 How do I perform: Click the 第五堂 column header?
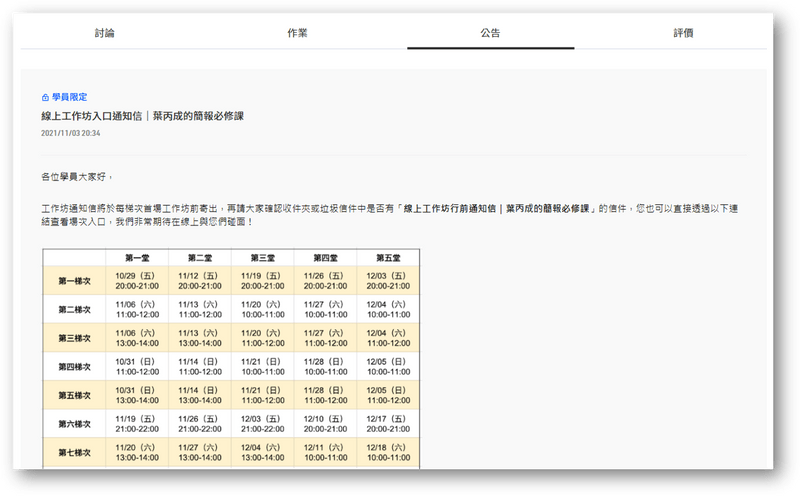pos(388,258)
